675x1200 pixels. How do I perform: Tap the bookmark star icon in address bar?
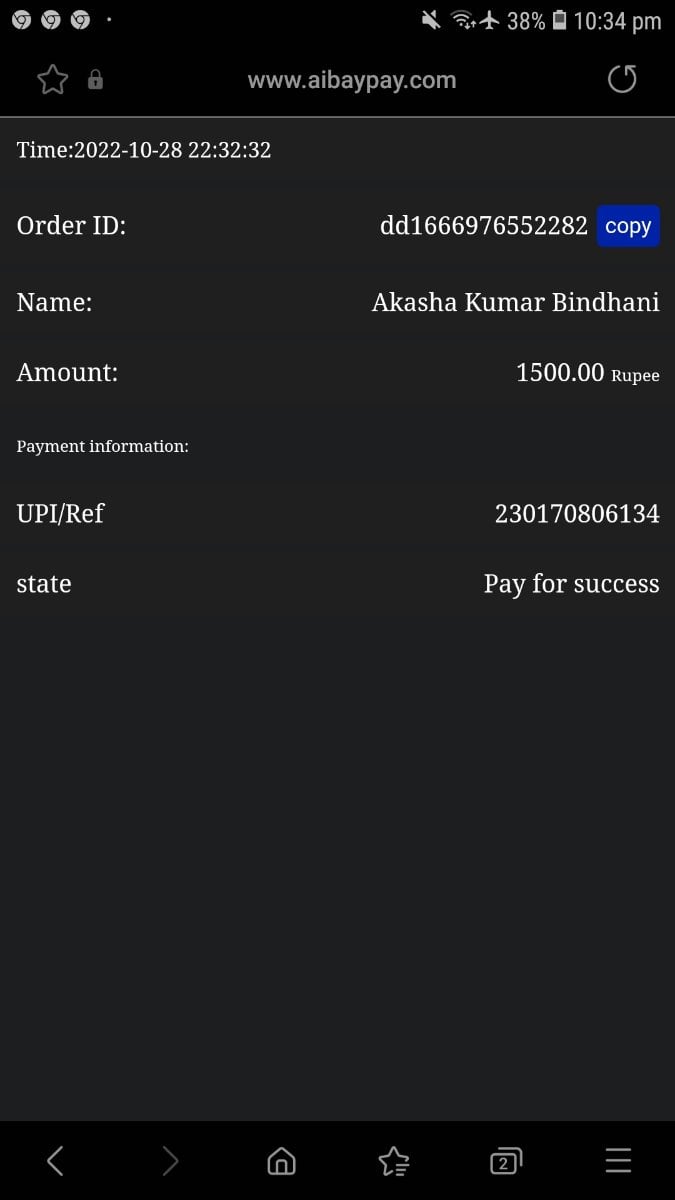[52, 80]
